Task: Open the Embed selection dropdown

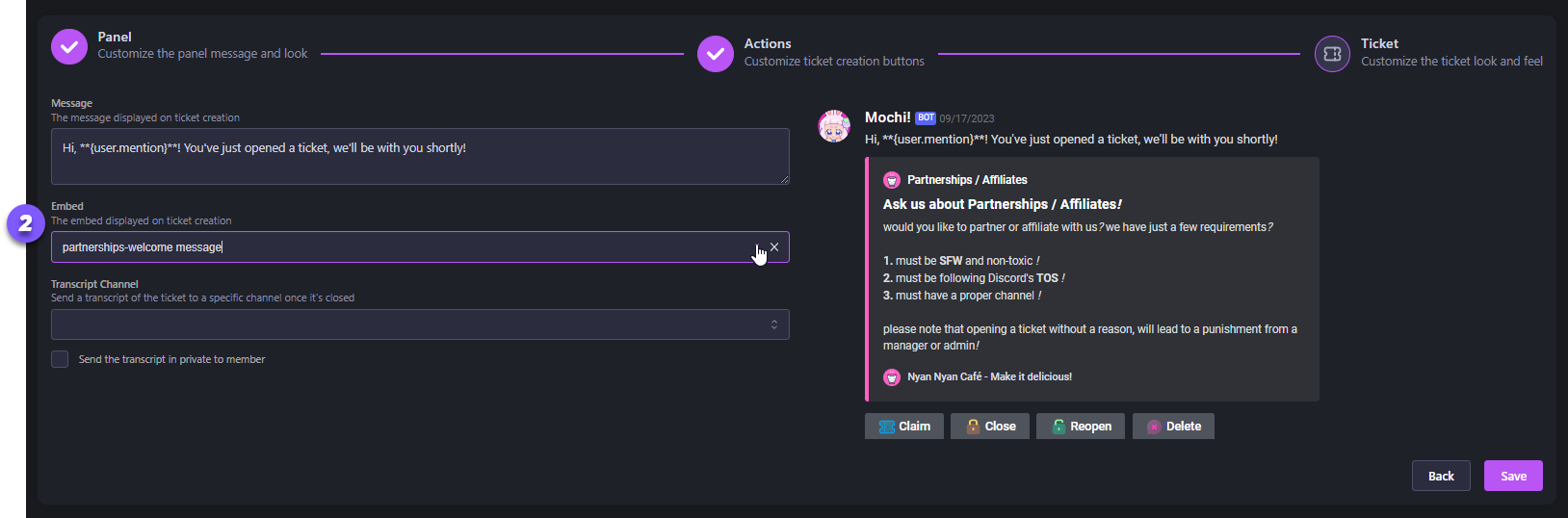Action: (x=405, y=247)
